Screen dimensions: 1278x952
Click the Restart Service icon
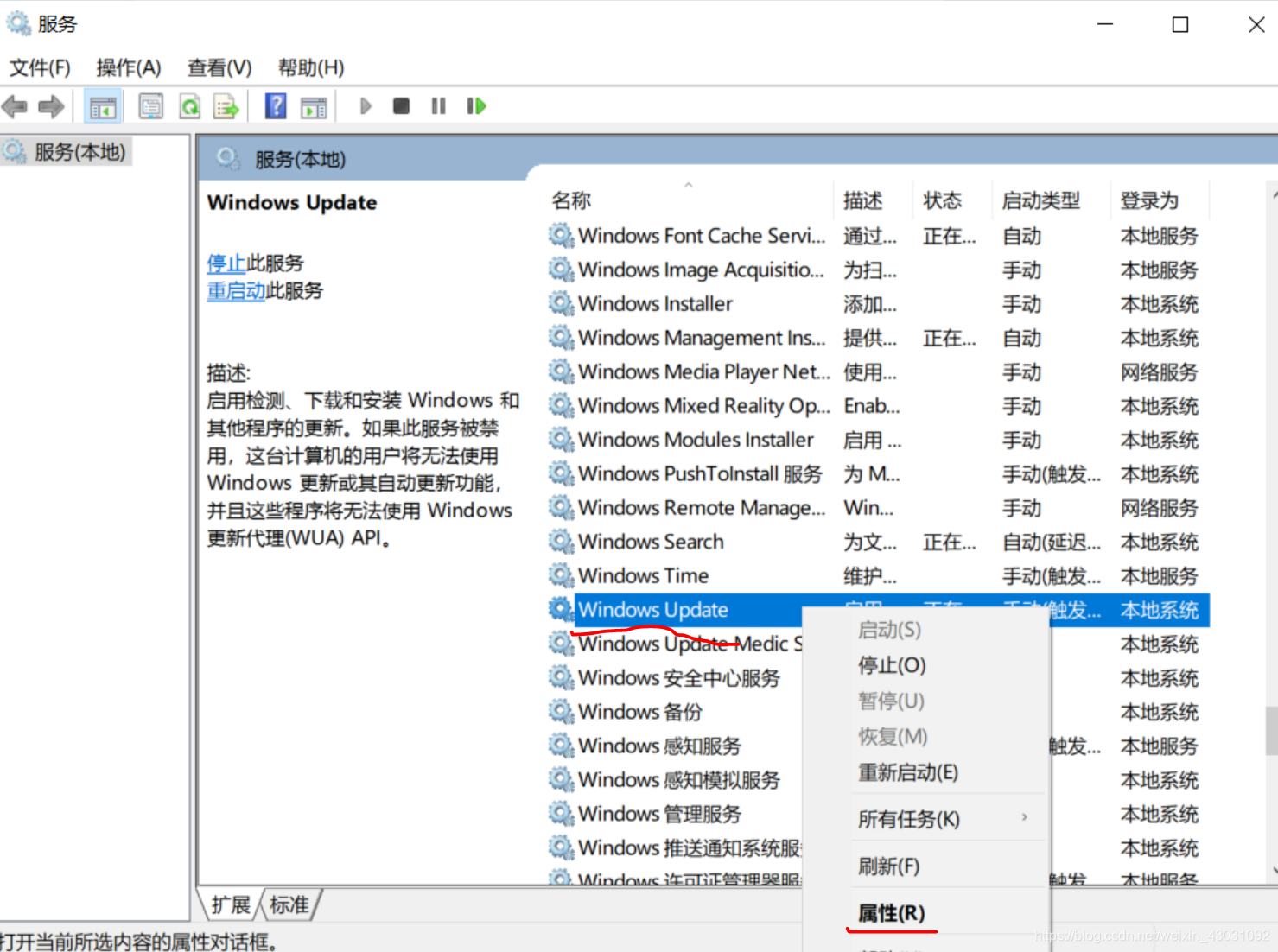pos(477,106)
